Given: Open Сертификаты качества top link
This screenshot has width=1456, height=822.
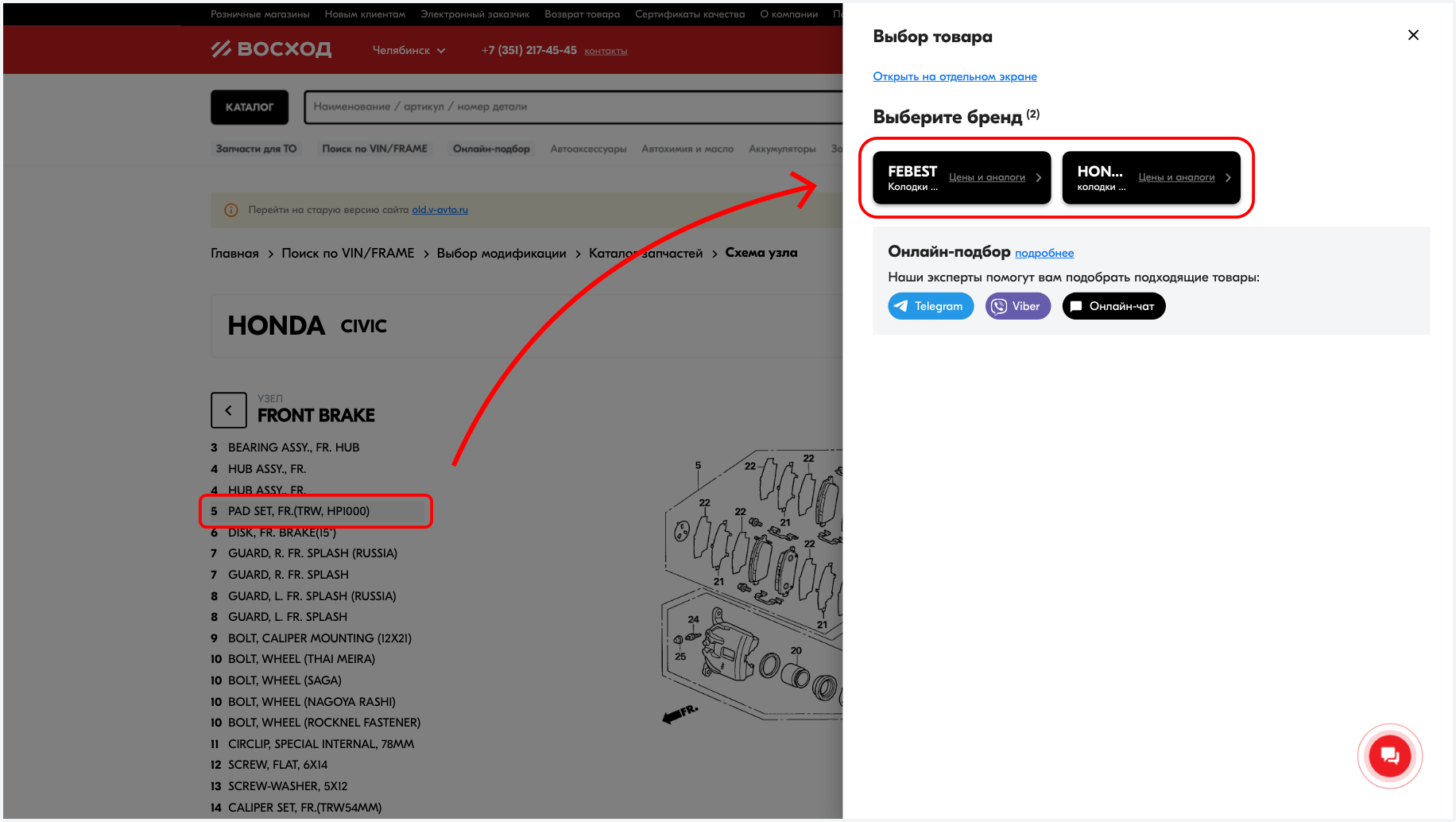Looking at the screenshot, I should 690,14.
